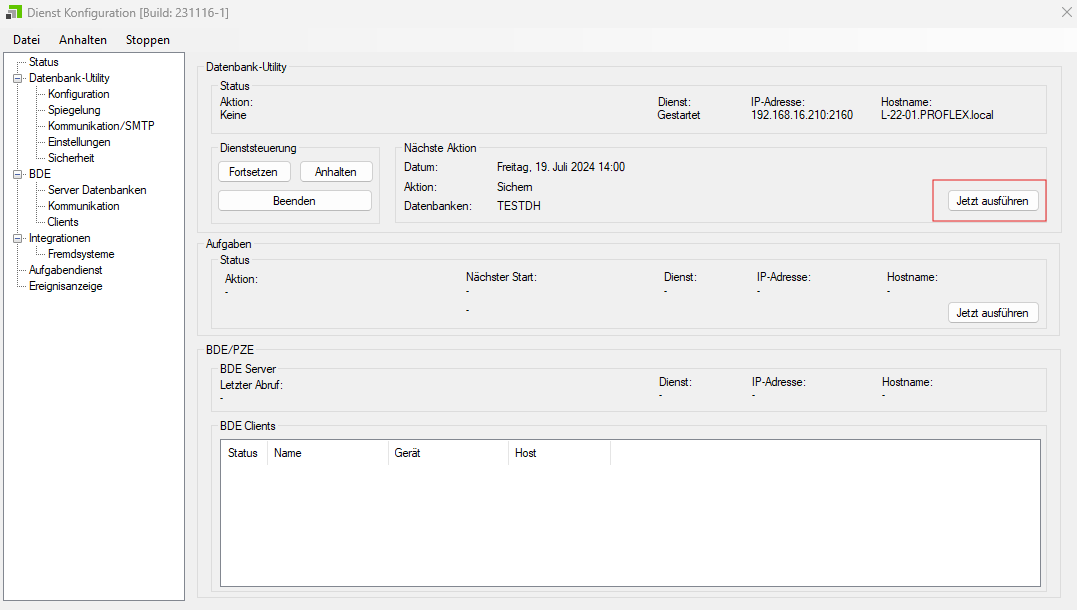
Task: Collapse the BDE tree node
Action: (17, 174)
